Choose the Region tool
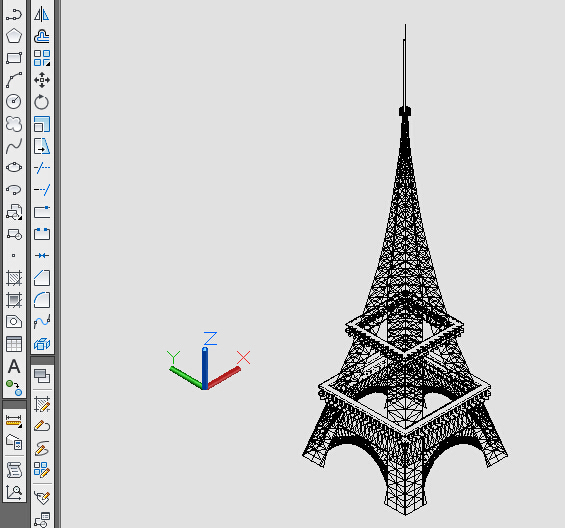The image size is (565, 528). pyautogui.click(x=14, y=322)
